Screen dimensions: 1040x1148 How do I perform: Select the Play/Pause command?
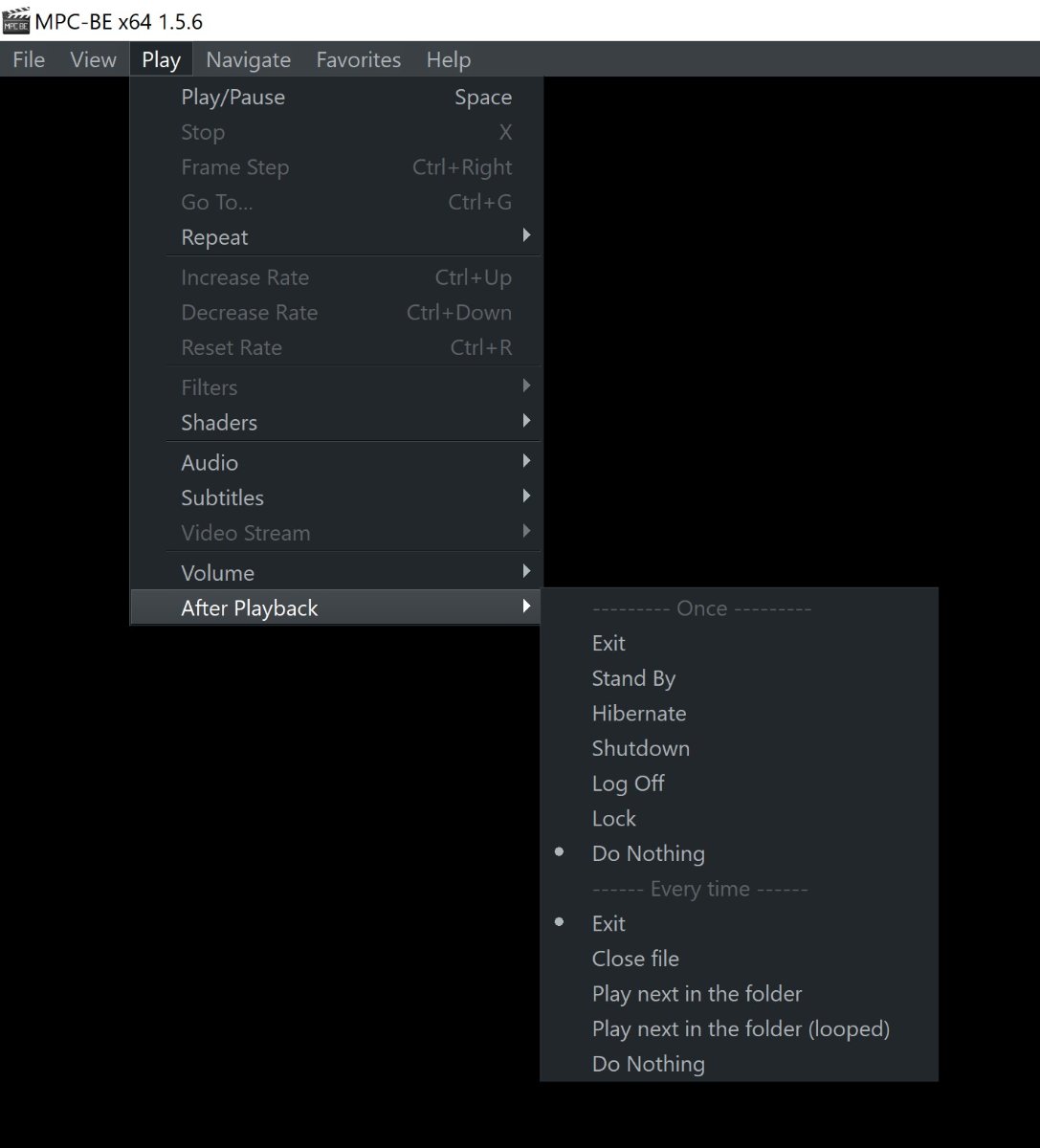tap(232, 97)
